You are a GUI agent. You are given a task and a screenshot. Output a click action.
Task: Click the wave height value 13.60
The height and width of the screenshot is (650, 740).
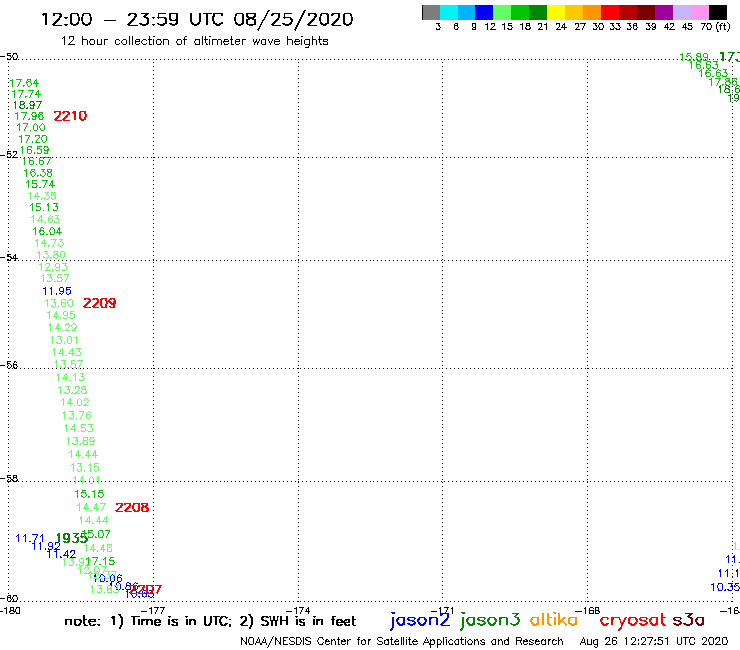pyautogui.click(x=59, y=303)
